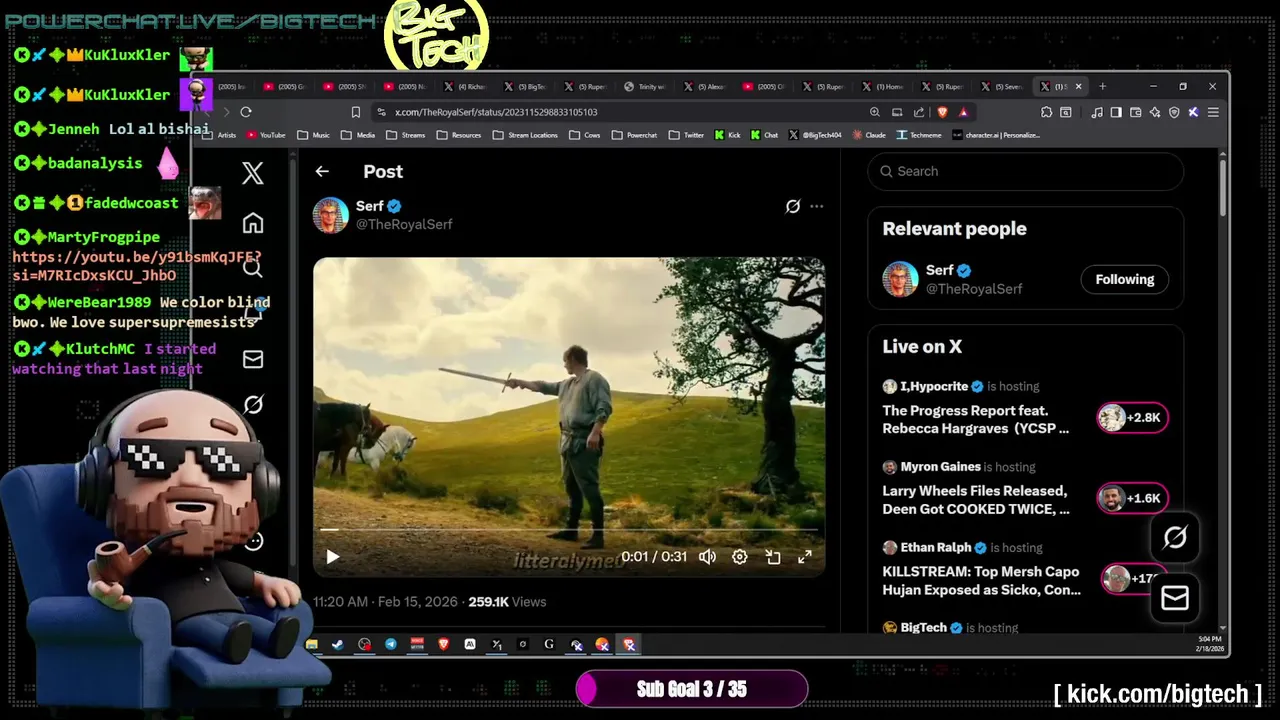Reload the page in browser

pyautogui.click(x=246, y=112)
